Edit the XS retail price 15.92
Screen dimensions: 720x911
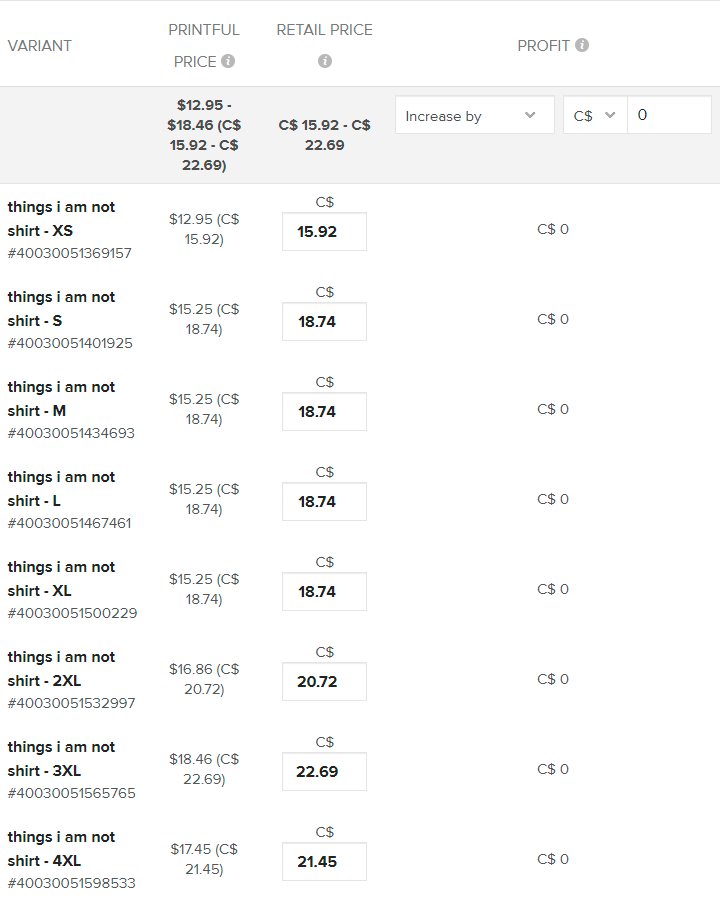pos(324,232)
